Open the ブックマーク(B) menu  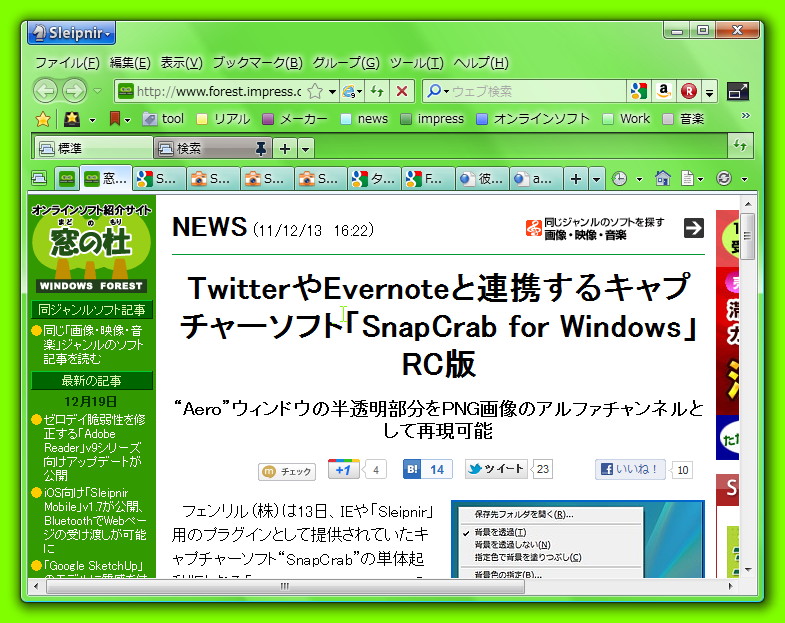(x=257, y=63)
